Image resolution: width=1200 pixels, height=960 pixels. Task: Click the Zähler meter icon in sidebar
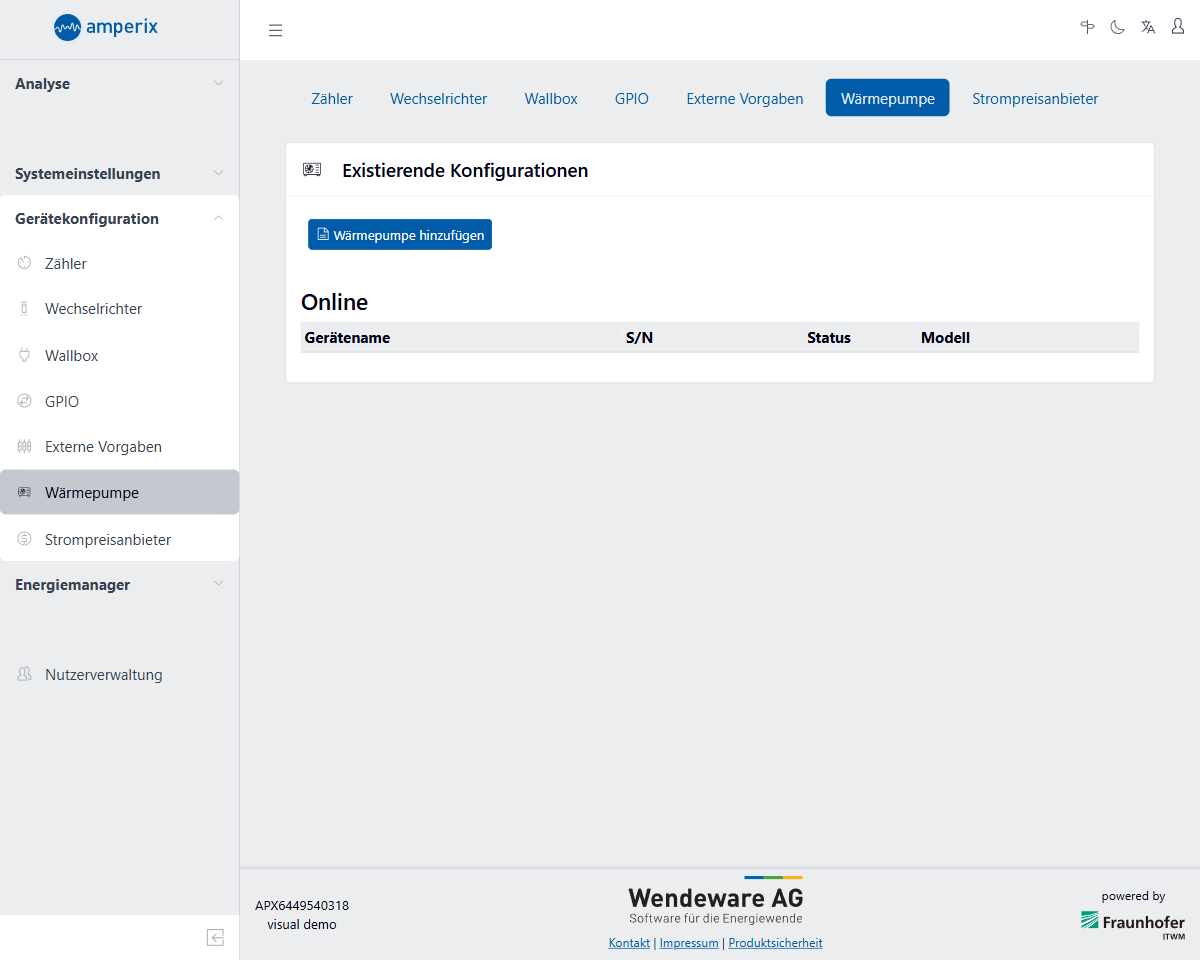(25, 263)
